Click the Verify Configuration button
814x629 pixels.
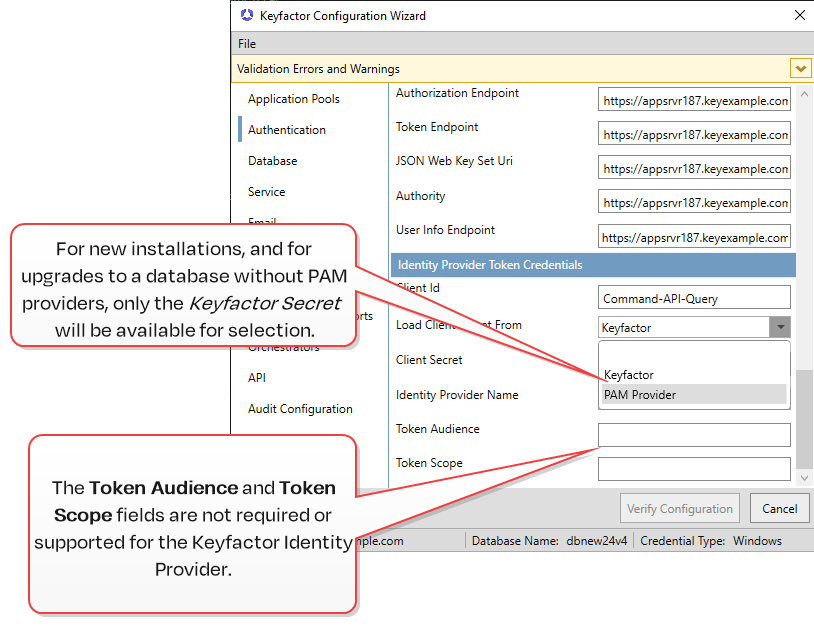tap(680, 508)
